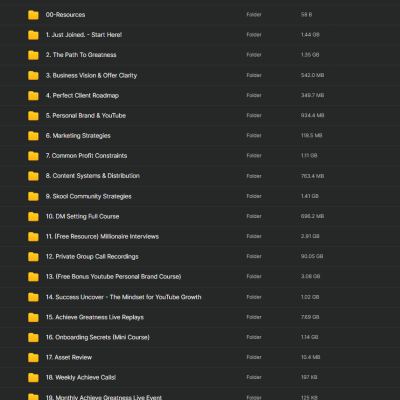
Task: Click the 90.05 GB size value
Action: [x=312, y=256]
